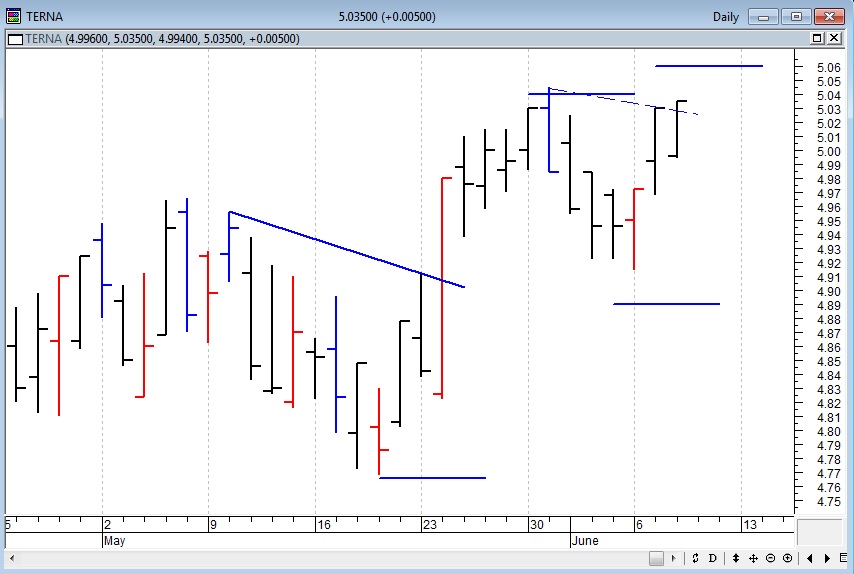The height and width of the screenshot is (574, 854).
Task: Click the horizontal scrollbar thumb
Action: 656,558
